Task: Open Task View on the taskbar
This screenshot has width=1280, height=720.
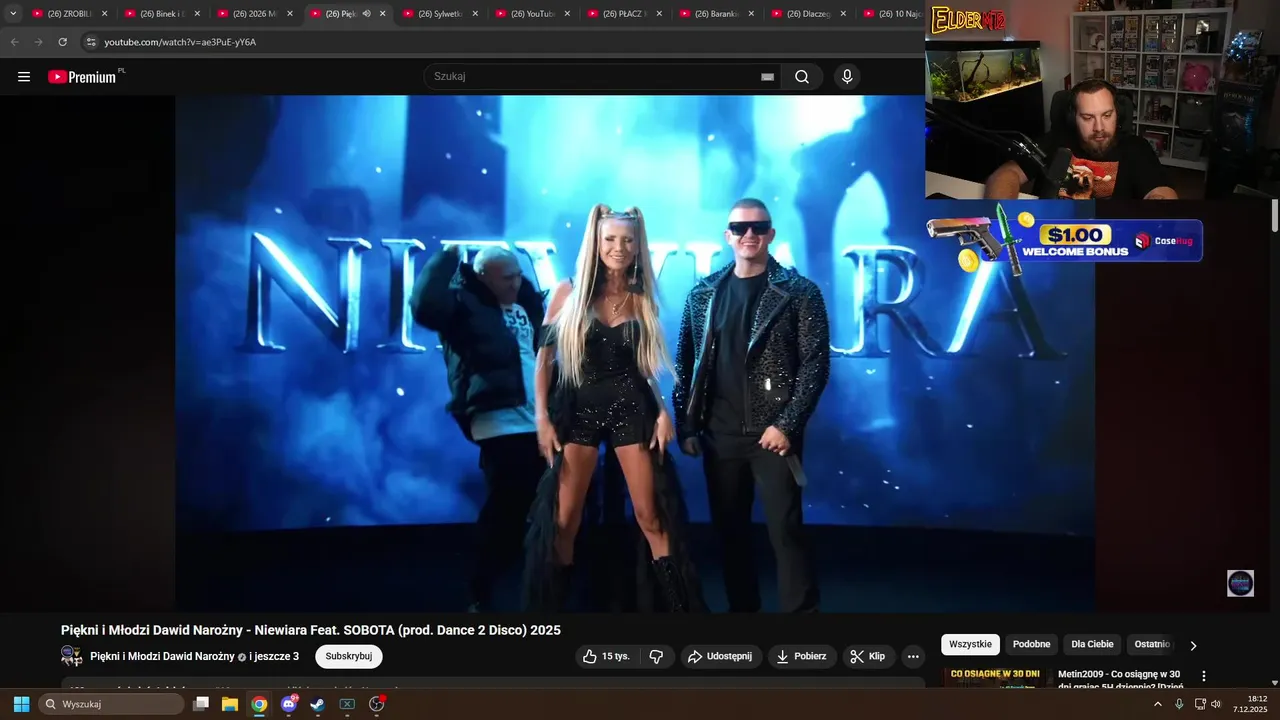Action: 201,704
